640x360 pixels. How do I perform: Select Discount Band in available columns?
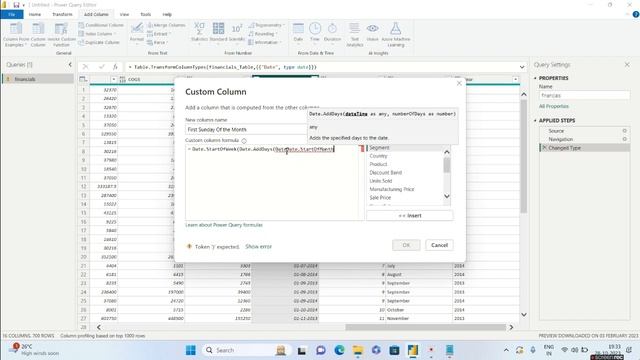click(386, 173)
